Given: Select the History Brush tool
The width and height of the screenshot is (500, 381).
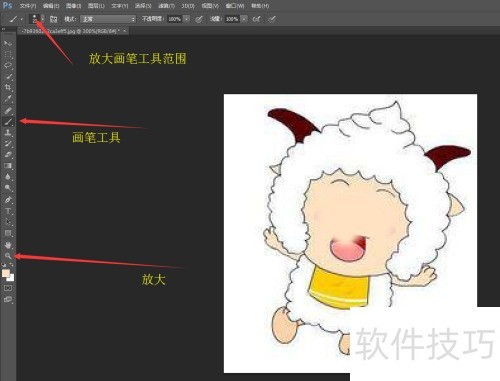Looking at the screenshot, I should (8, 144).
